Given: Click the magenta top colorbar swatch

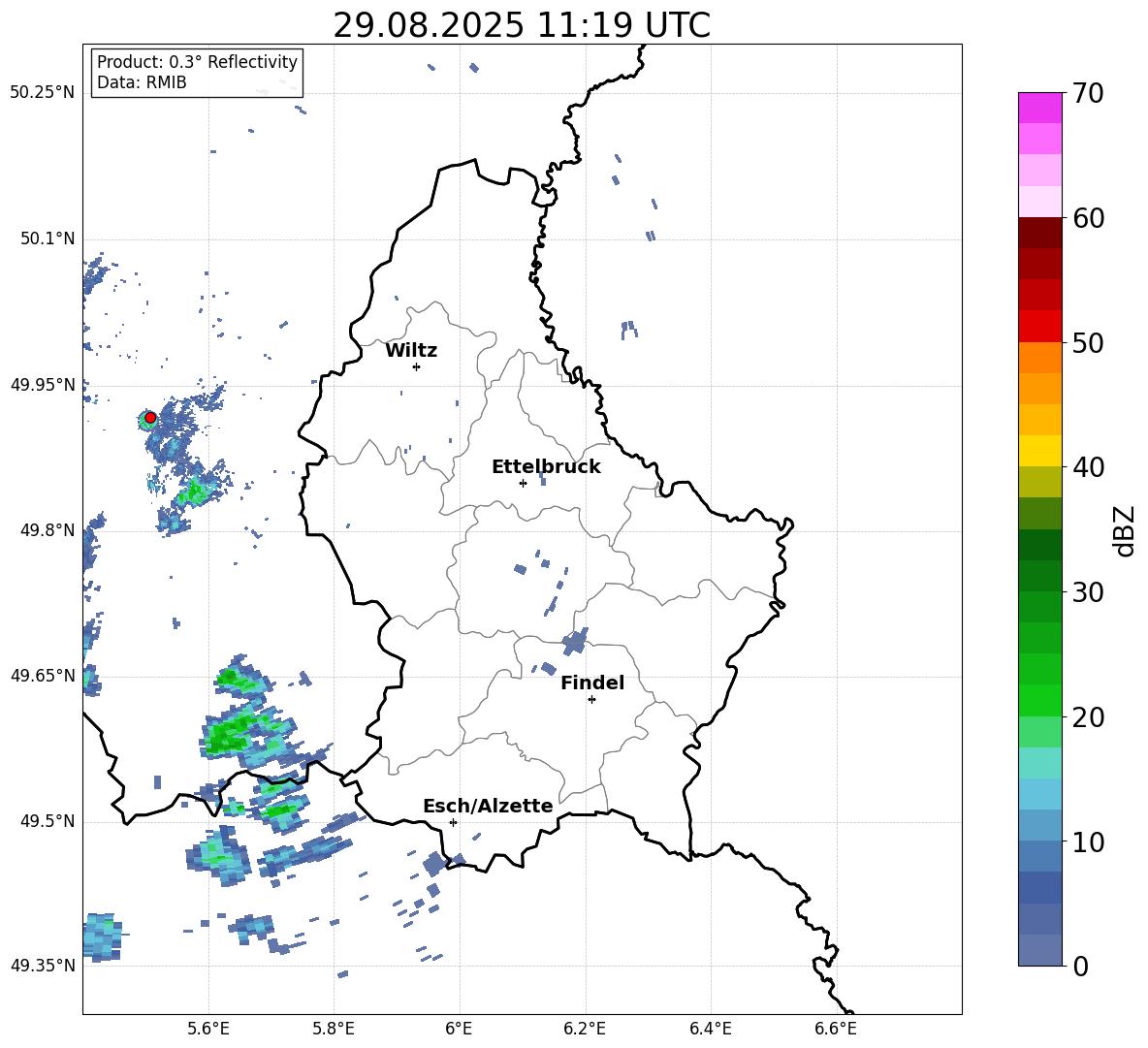Looking at the screenshot, I should pos(1039,109).
